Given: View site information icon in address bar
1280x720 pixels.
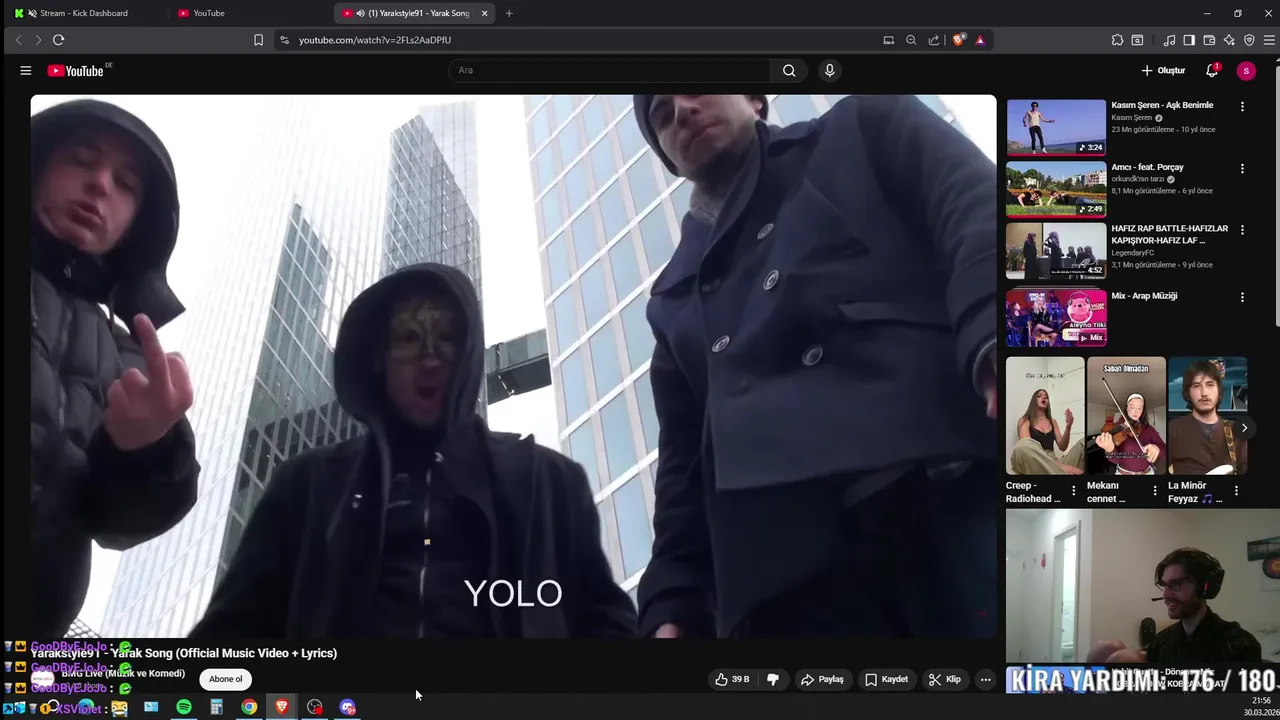Looking at the screenshot, I should click(x=284, y=40).
